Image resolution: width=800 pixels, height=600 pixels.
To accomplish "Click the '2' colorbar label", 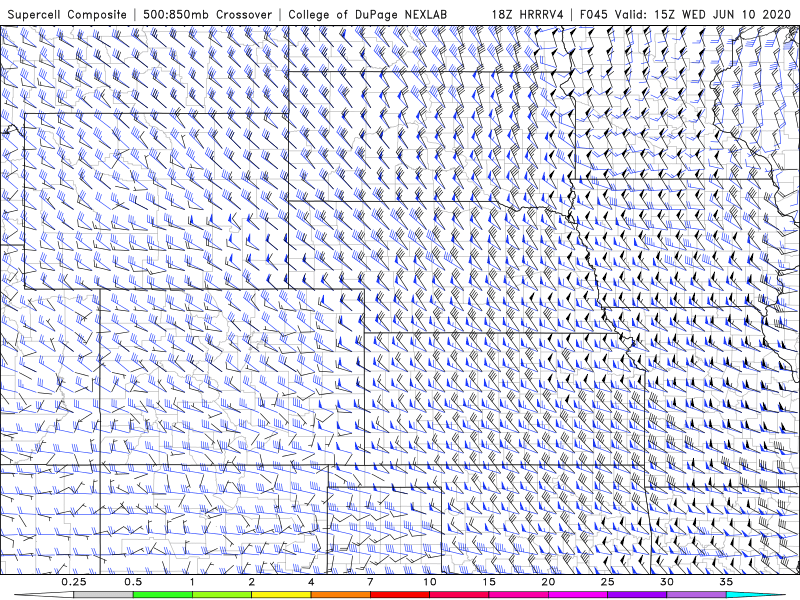I will pyautogui.click(x=252, y=582).
